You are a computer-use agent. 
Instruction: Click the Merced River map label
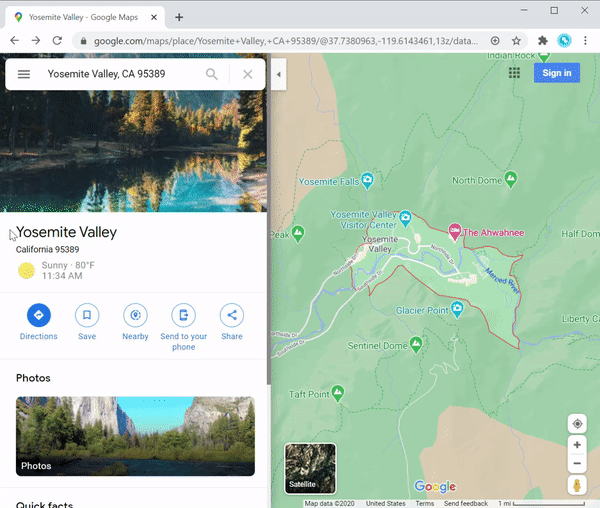(x=502, y=280)
